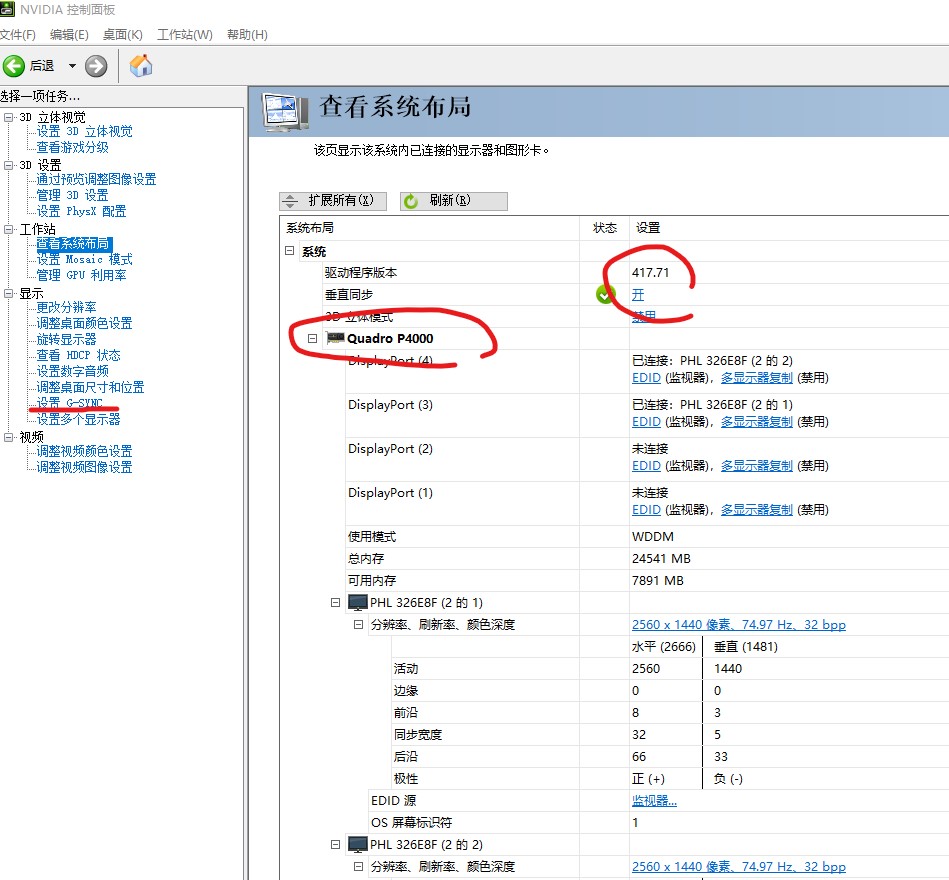949x880 pixels.
Task: Click the 状态 column header
Action: pos(604,228)
